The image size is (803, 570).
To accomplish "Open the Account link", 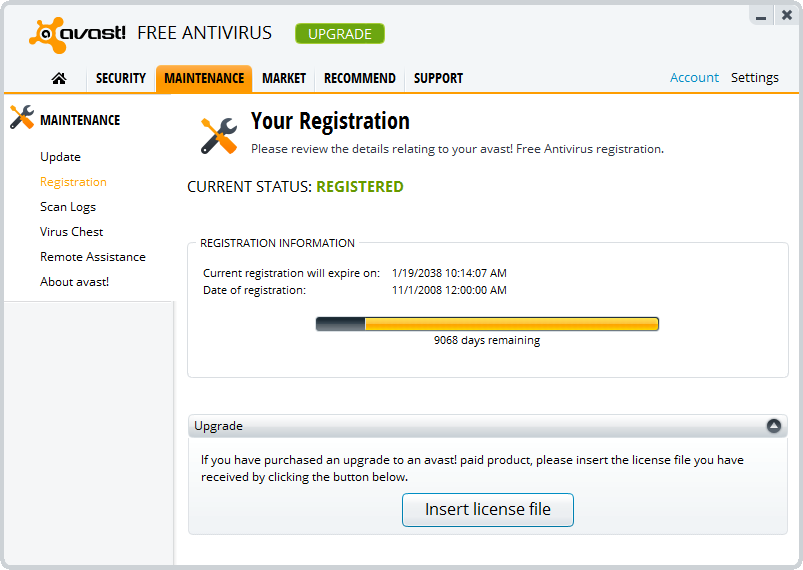I will pos(694,78).
